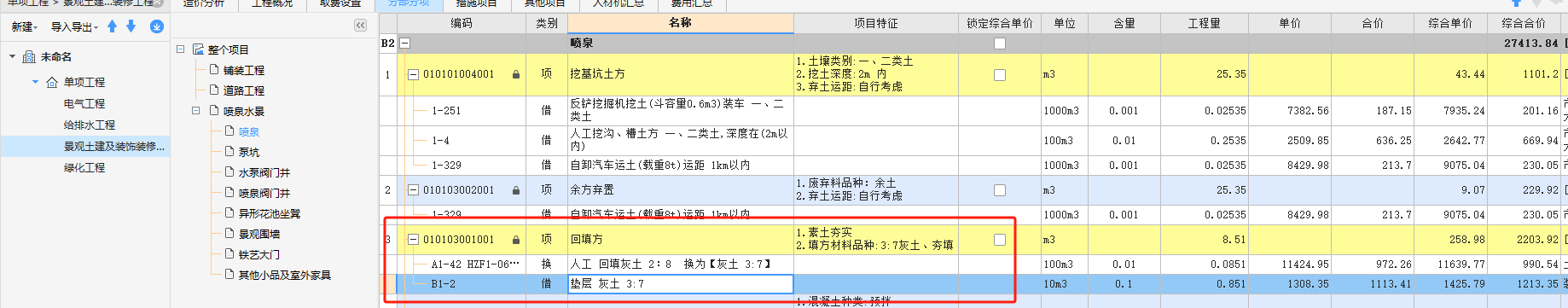Click the move-down blue arrow icon

[131, 26]
